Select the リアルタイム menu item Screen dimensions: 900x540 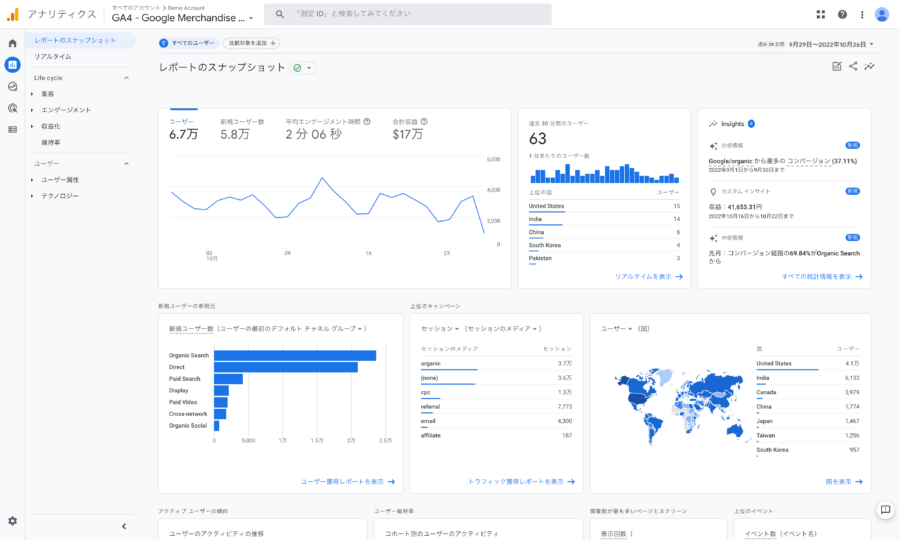(x=53, y=56)
